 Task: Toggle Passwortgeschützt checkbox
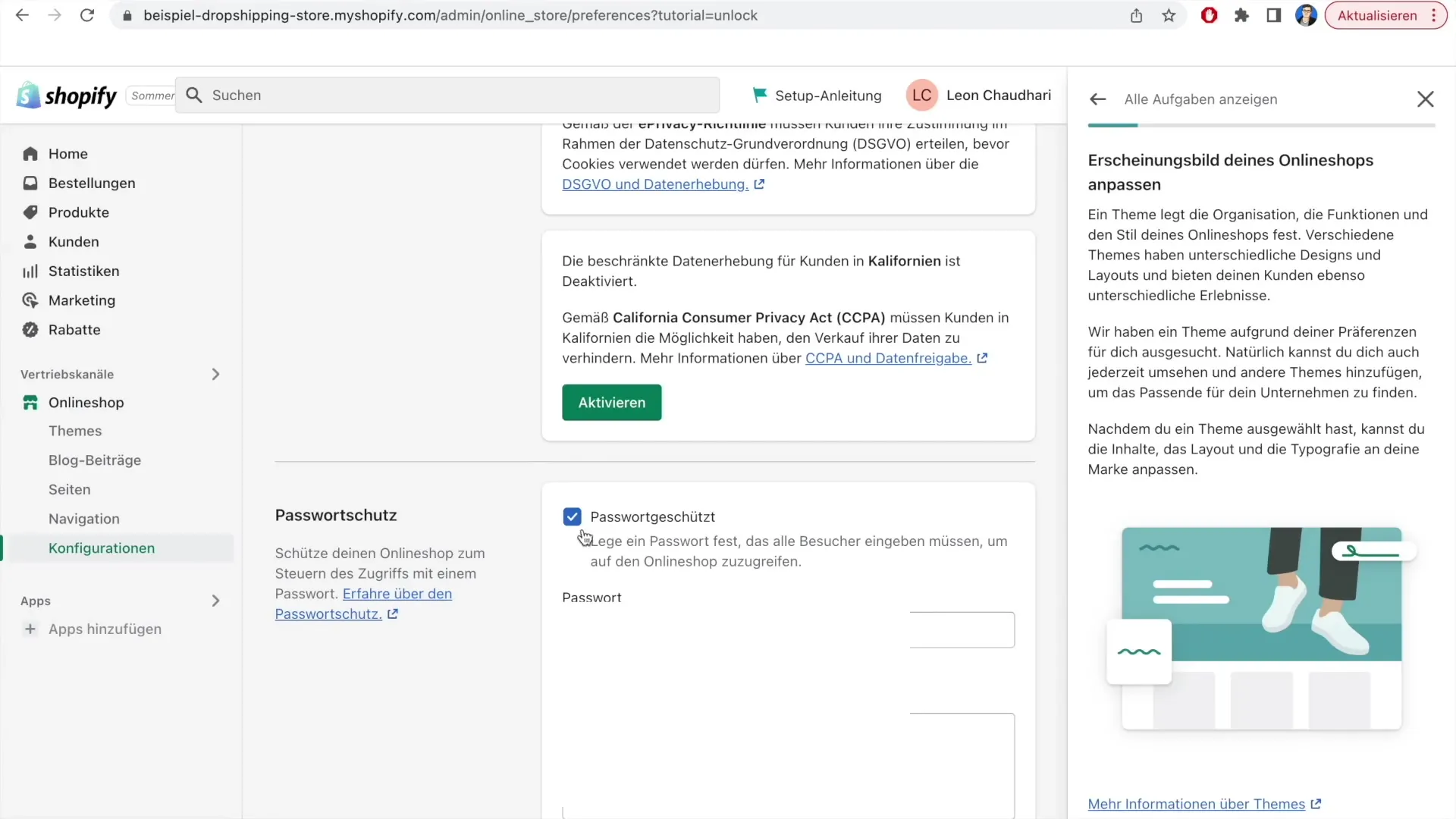[571, 516]
